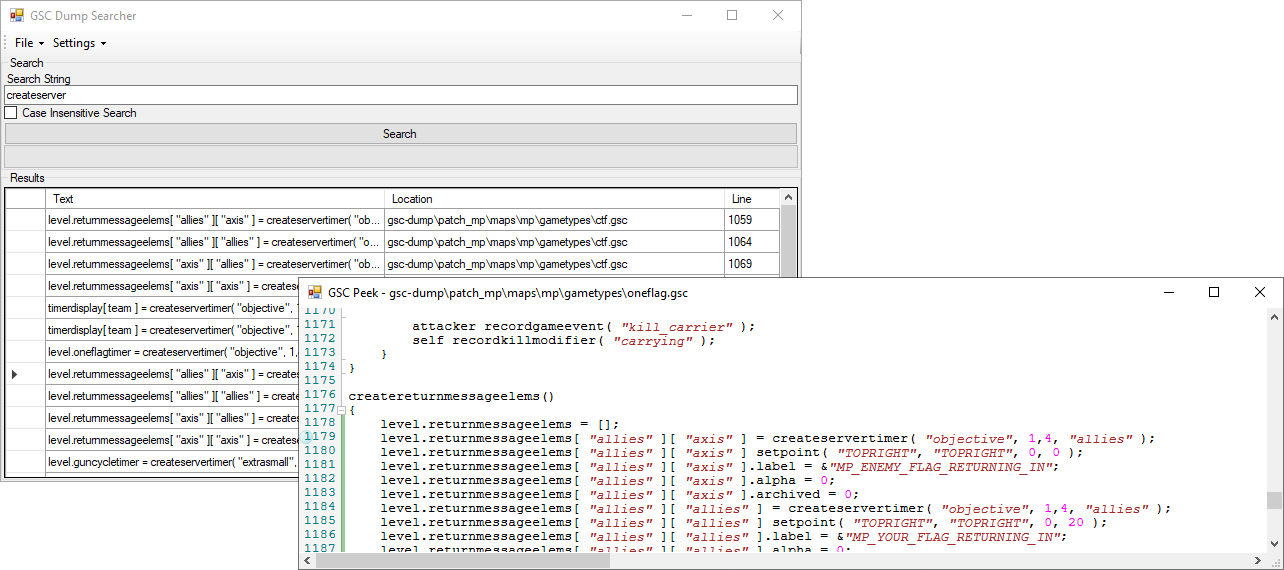Sort results by Location column header
Viewport: 1284px width, 570px height.
pos(554,199)
